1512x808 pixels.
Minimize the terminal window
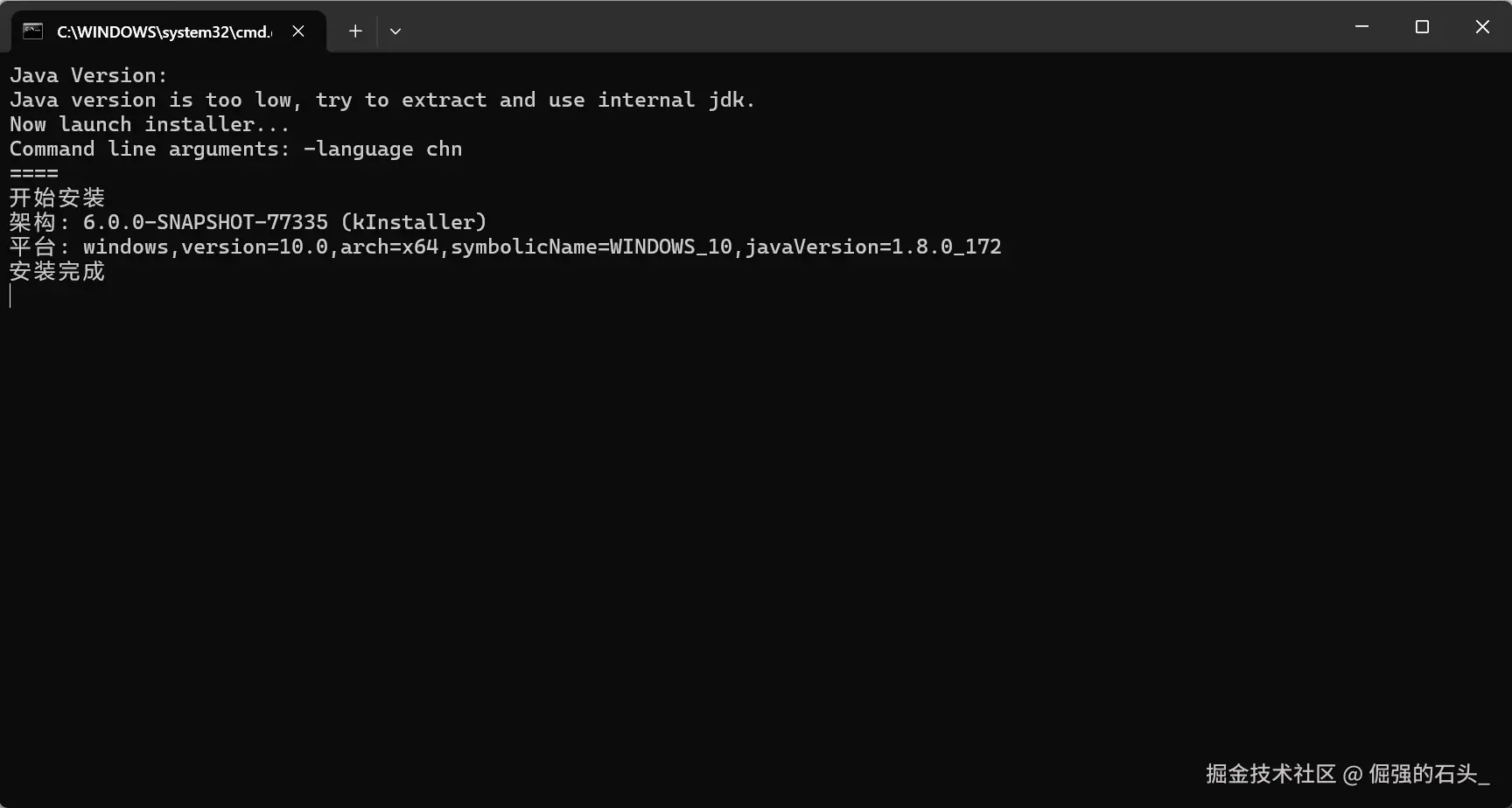(1361, 27)
